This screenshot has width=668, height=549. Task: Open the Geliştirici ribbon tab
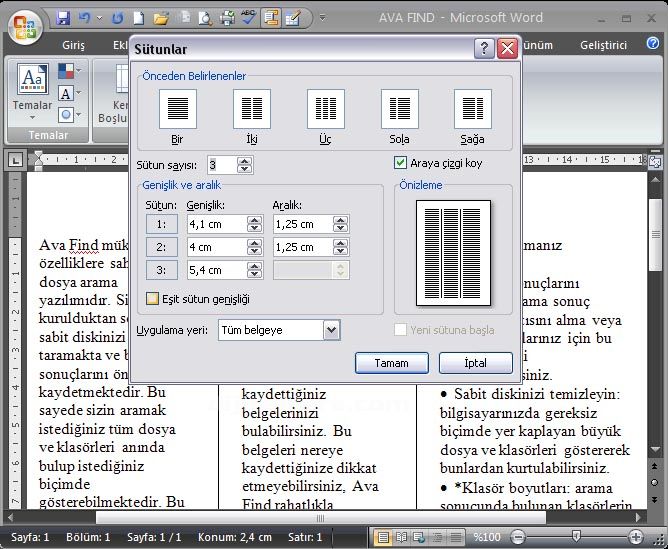tap(603, 45)
